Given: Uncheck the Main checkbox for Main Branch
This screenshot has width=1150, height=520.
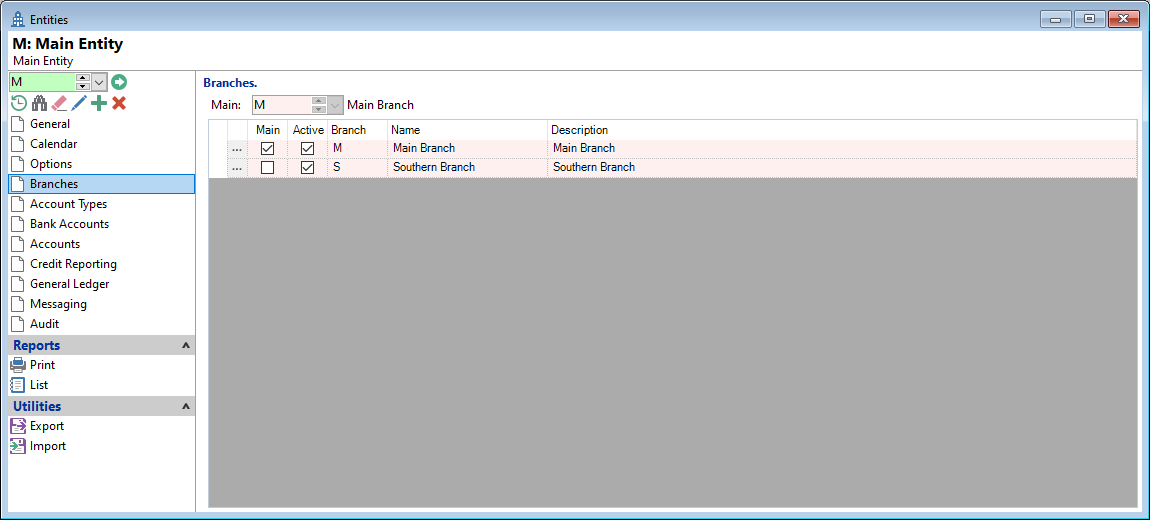Looking at the screenshot, I should click(267, 148).
